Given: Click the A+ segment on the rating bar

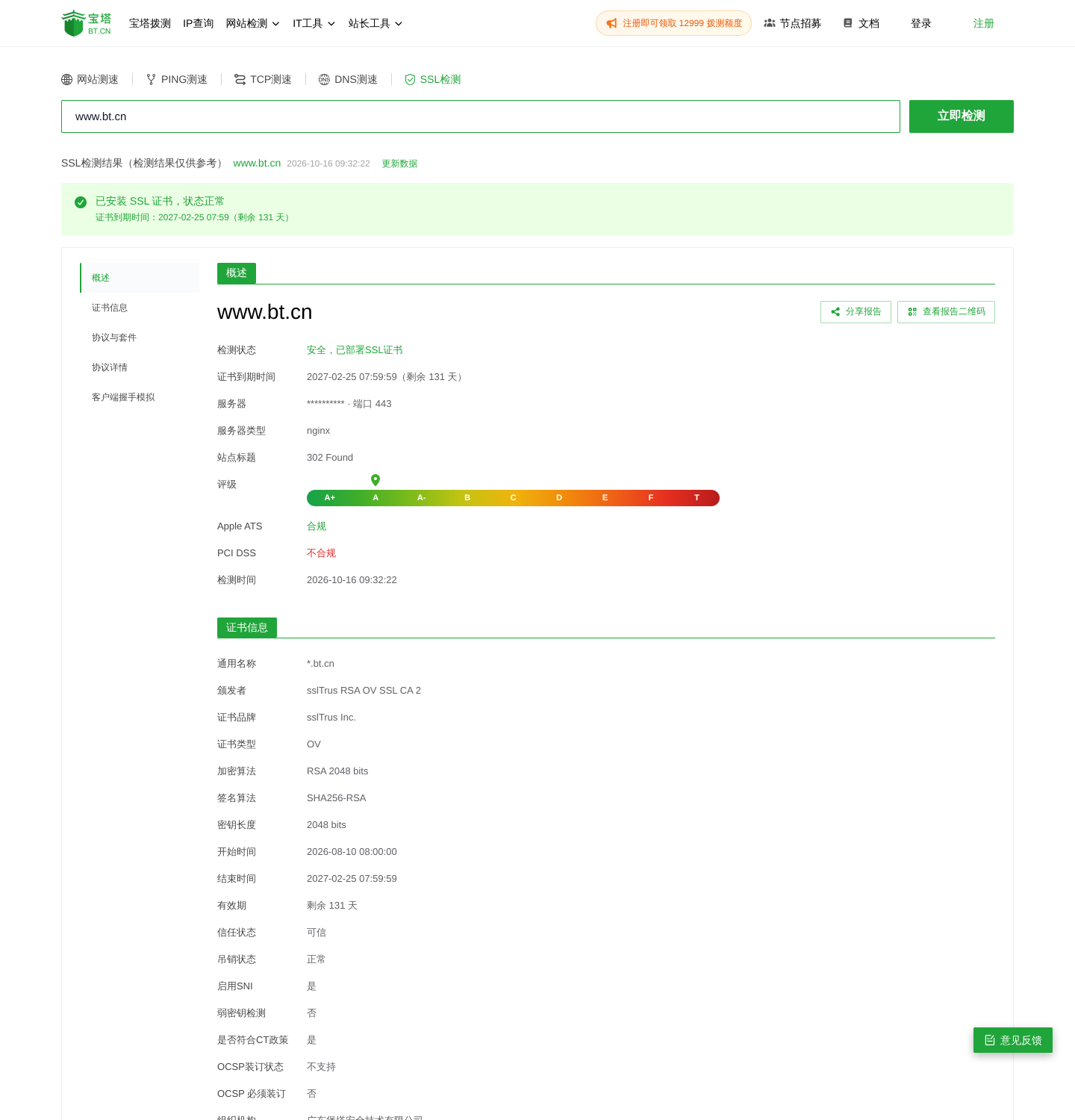Looking at the screenshot, I should coord(330,498).
